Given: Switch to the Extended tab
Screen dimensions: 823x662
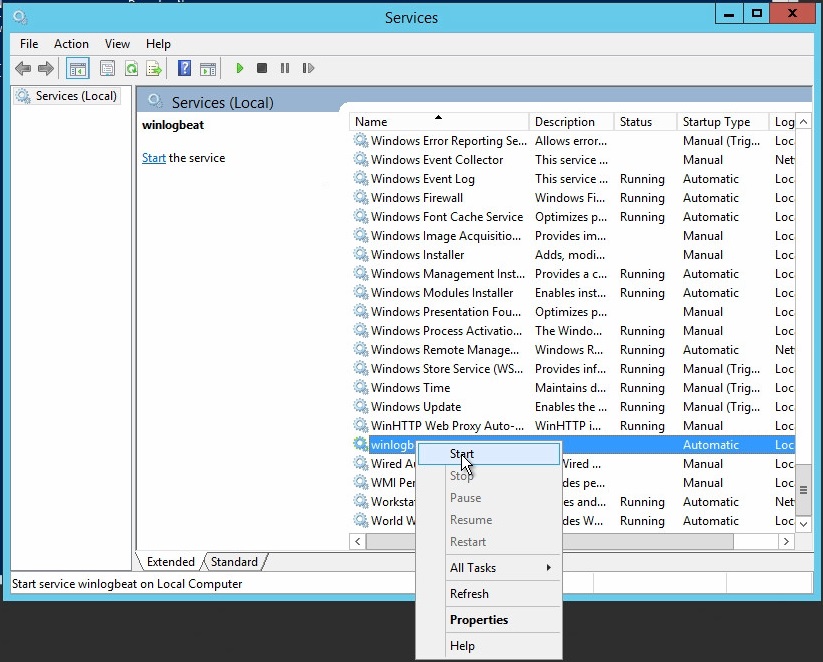Looking at the screenshot, I should [171, 562].
